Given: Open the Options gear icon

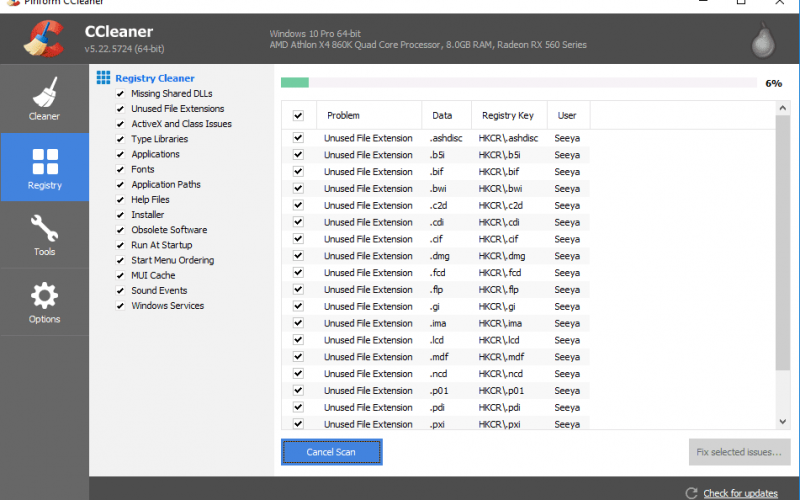Looking at the screenshot, I should tap(44, 295).
